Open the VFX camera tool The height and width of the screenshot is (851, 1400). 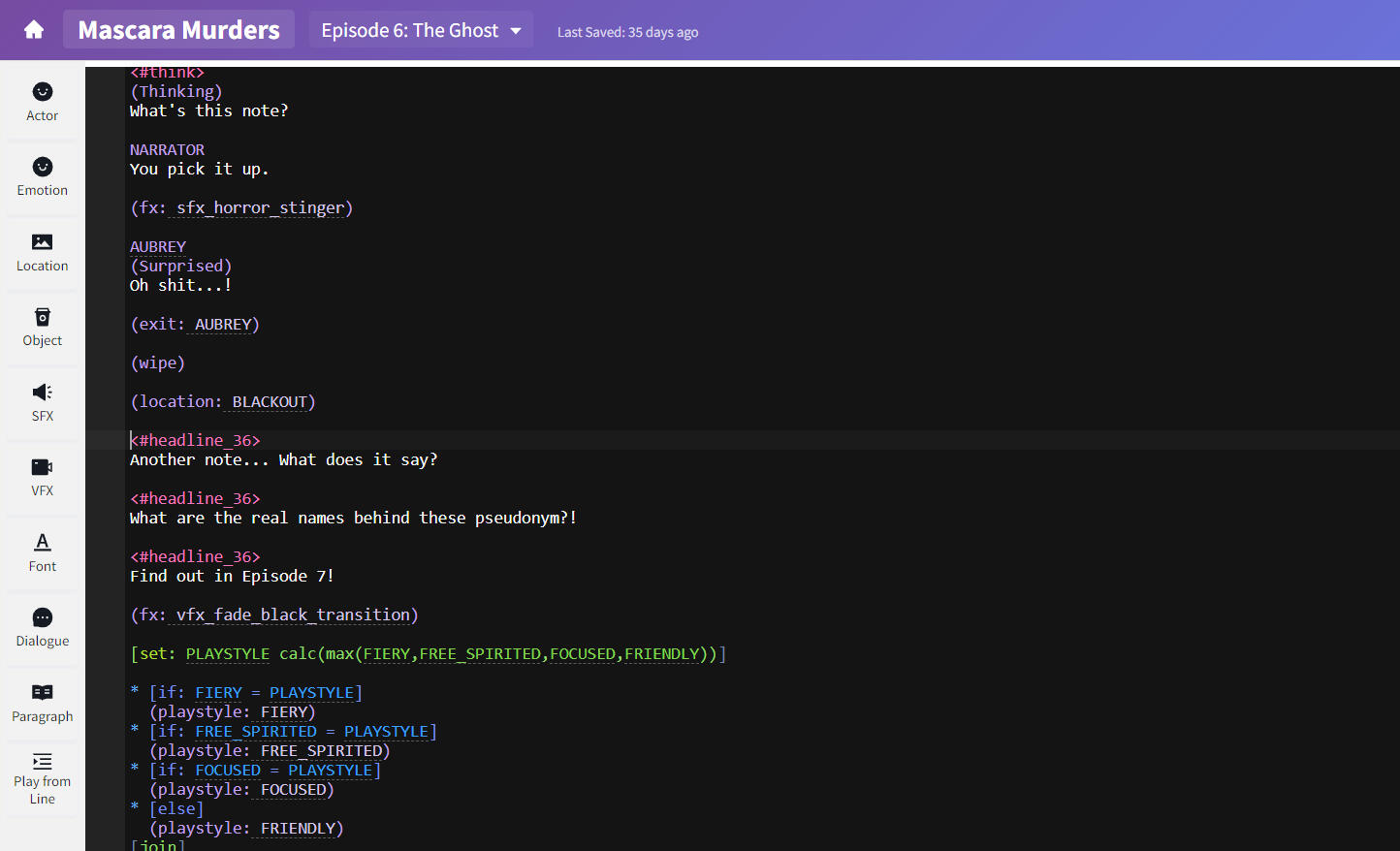click(x=43, y=477)
